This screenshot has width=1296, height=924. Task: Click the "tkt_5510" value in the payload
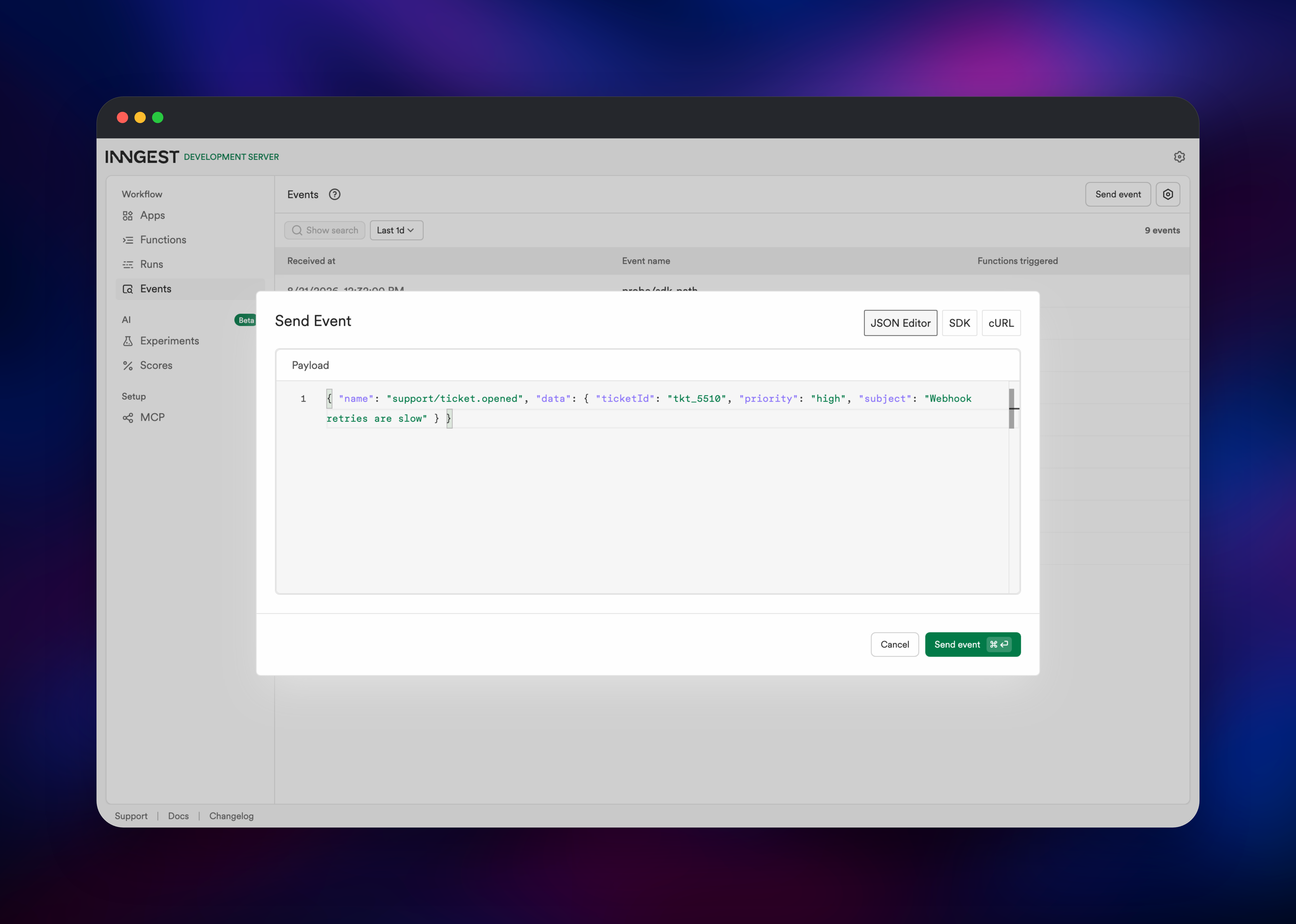pyautogui.click(x=697, y=399)
